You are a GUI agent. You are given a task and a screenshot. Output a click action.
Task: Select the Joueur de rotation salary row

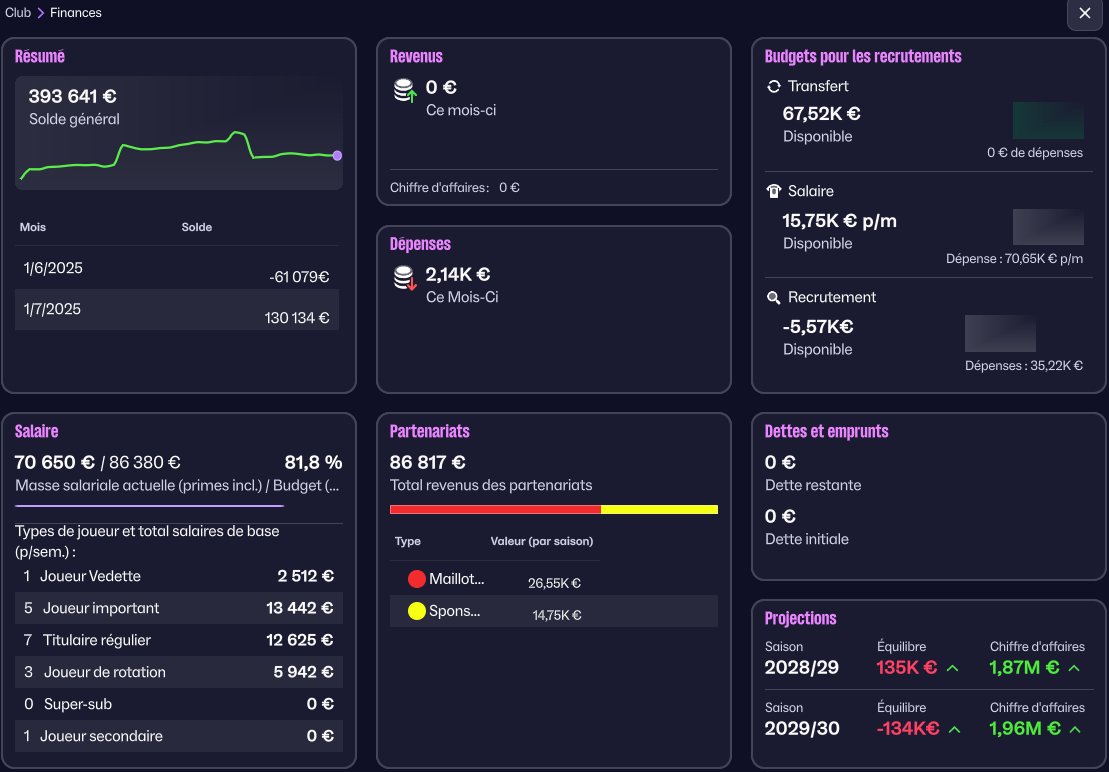tap(179, 672)
